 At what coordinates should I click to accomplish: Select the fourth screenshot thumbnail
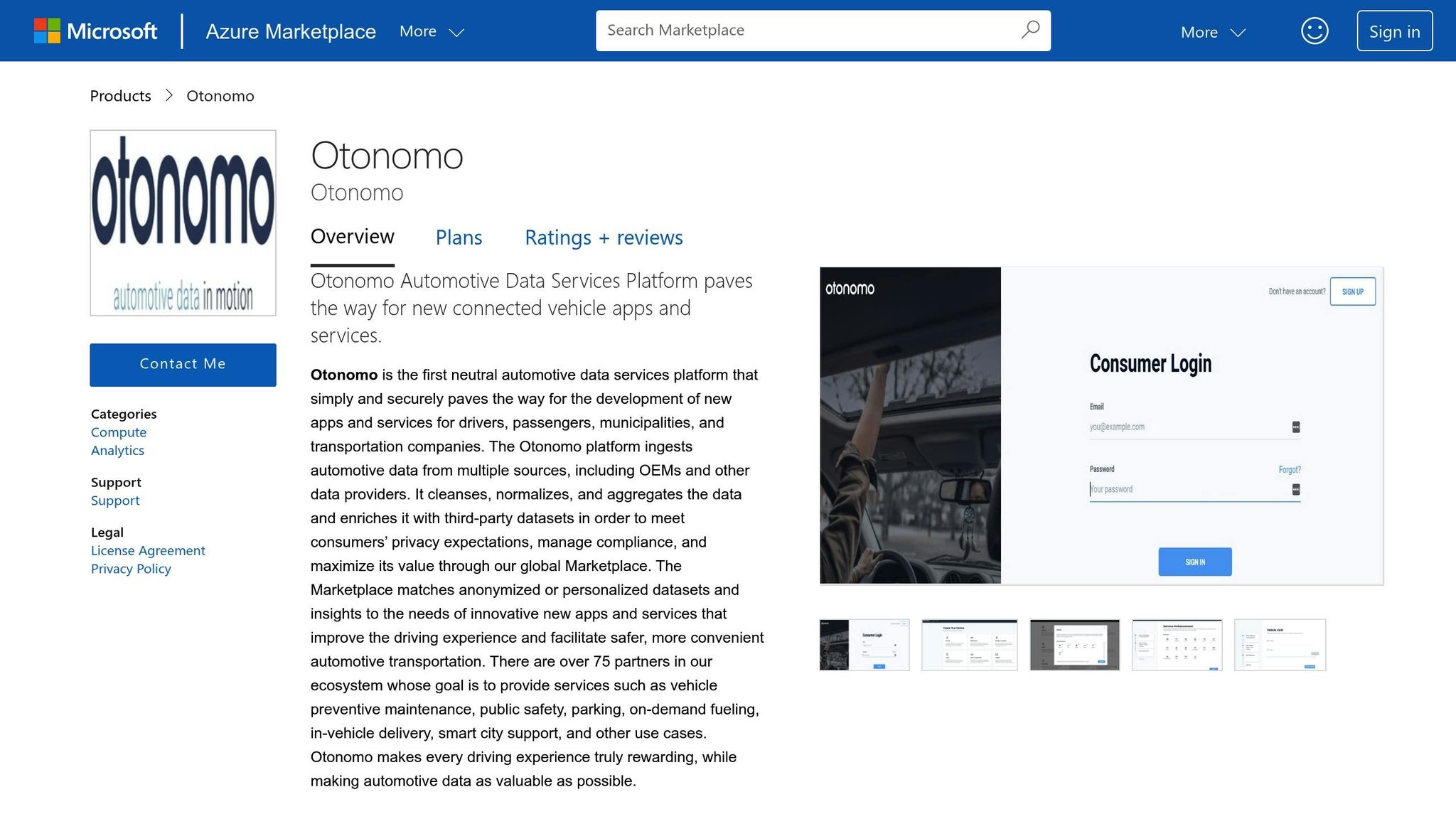click(x=1177, y=645)
